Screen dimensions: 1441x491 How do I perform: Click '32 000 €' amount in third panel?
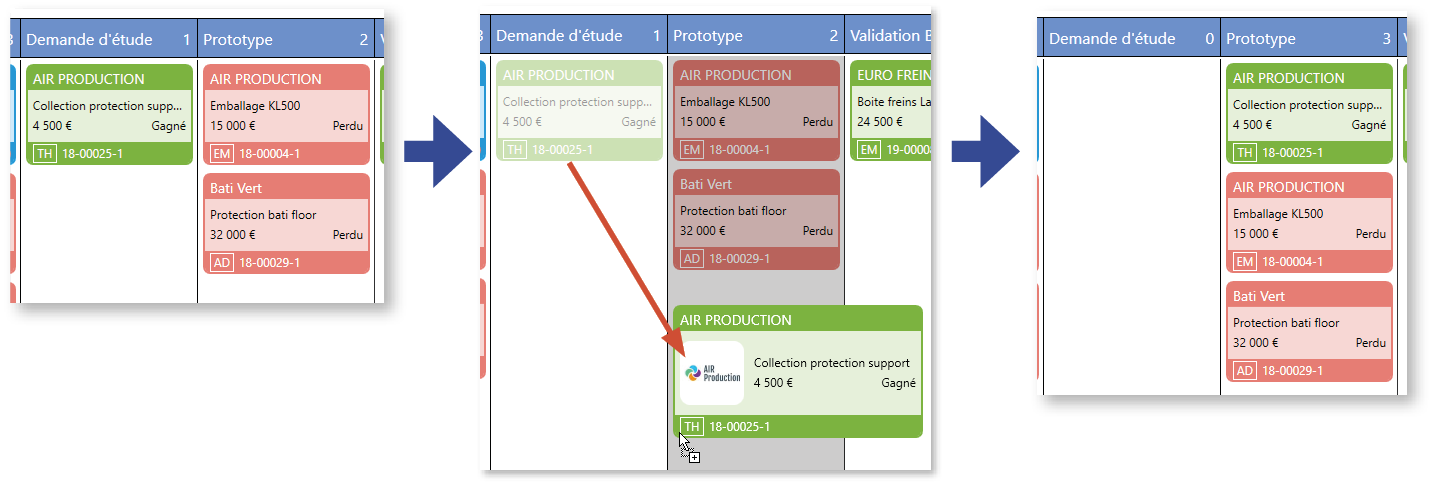(x=1256, y=343)
